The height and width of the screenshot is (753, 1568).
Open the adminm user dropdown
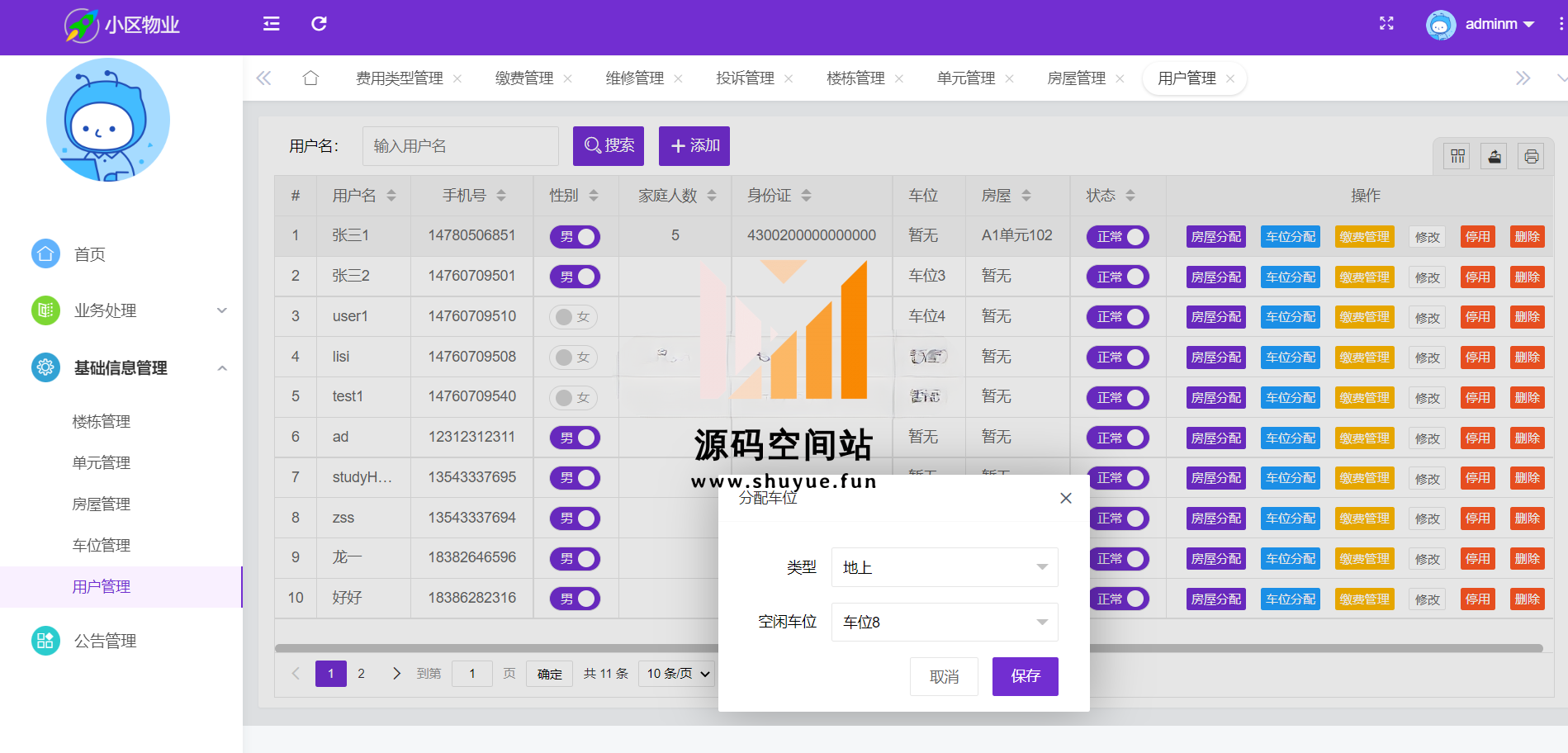pos(1499,24)
